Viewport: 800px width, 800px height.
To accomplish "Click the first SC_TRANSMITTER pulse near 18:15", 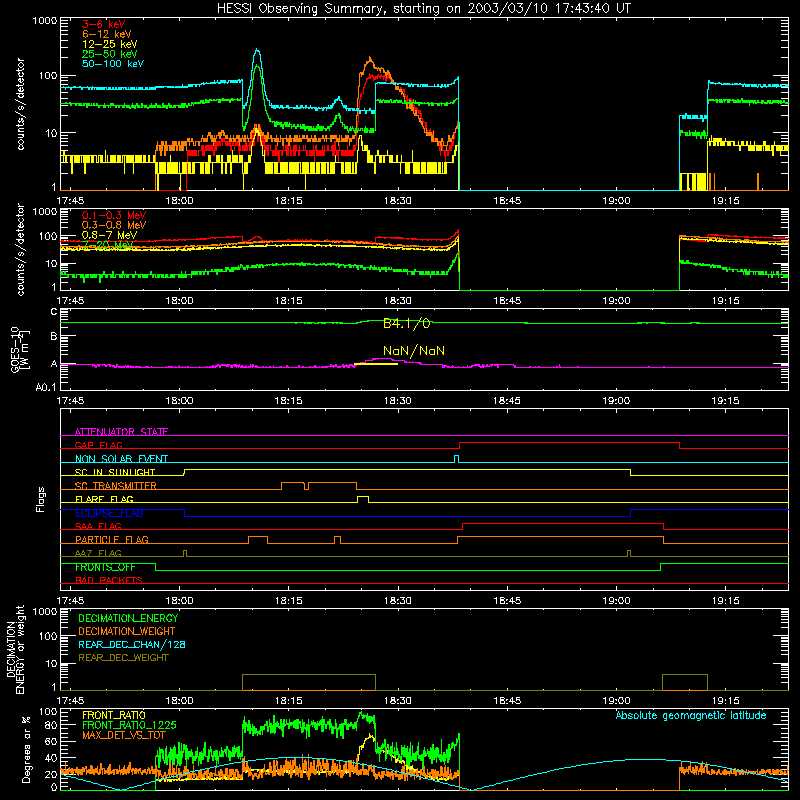I will click(293, 485).
